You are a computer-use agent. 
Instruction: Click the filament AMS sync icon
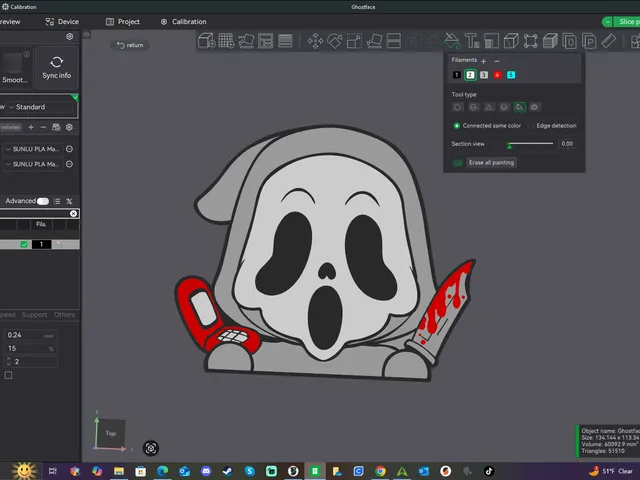click(x=56, y=127)
